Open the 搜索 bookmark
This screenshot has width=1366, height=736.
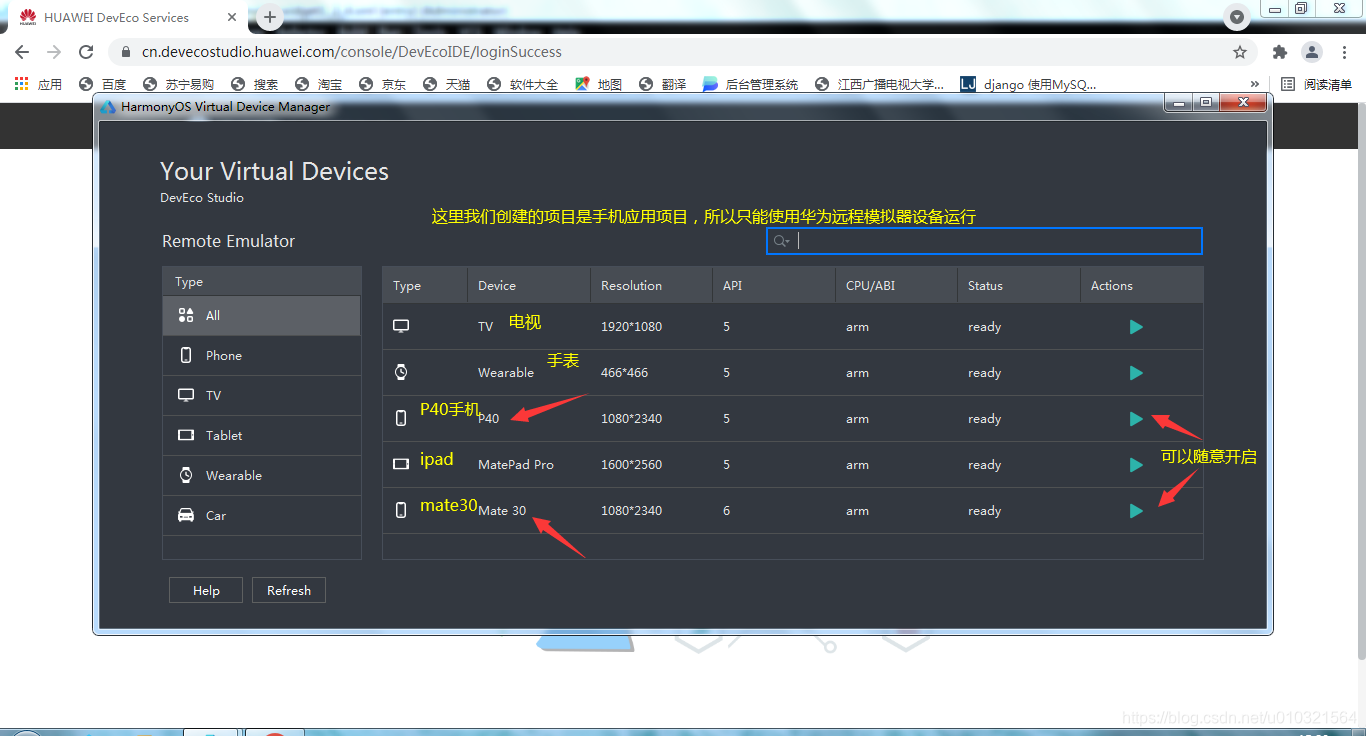pyautogui.click(x=254, y=85)
